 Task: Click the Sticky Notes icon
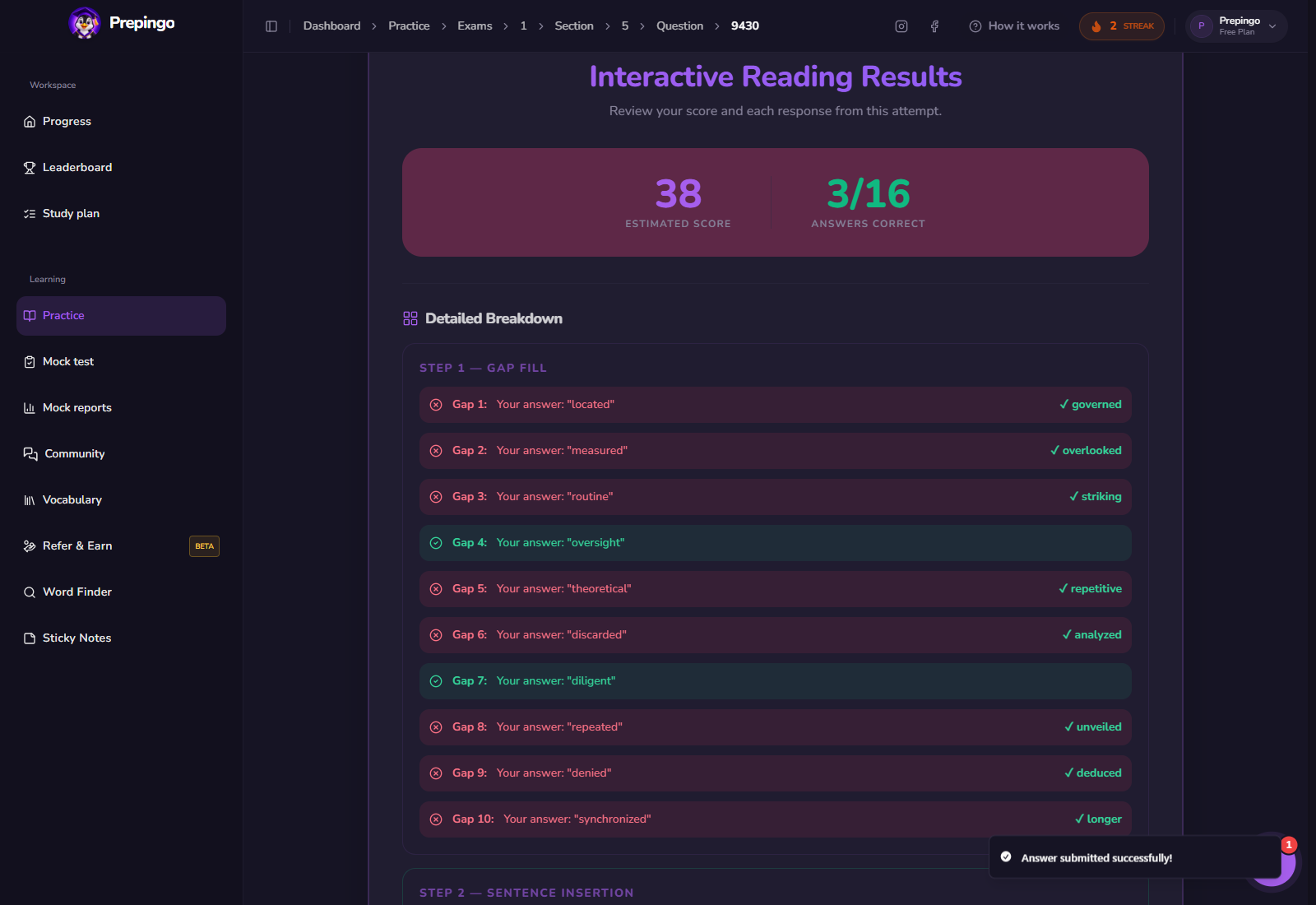[30, 638]
